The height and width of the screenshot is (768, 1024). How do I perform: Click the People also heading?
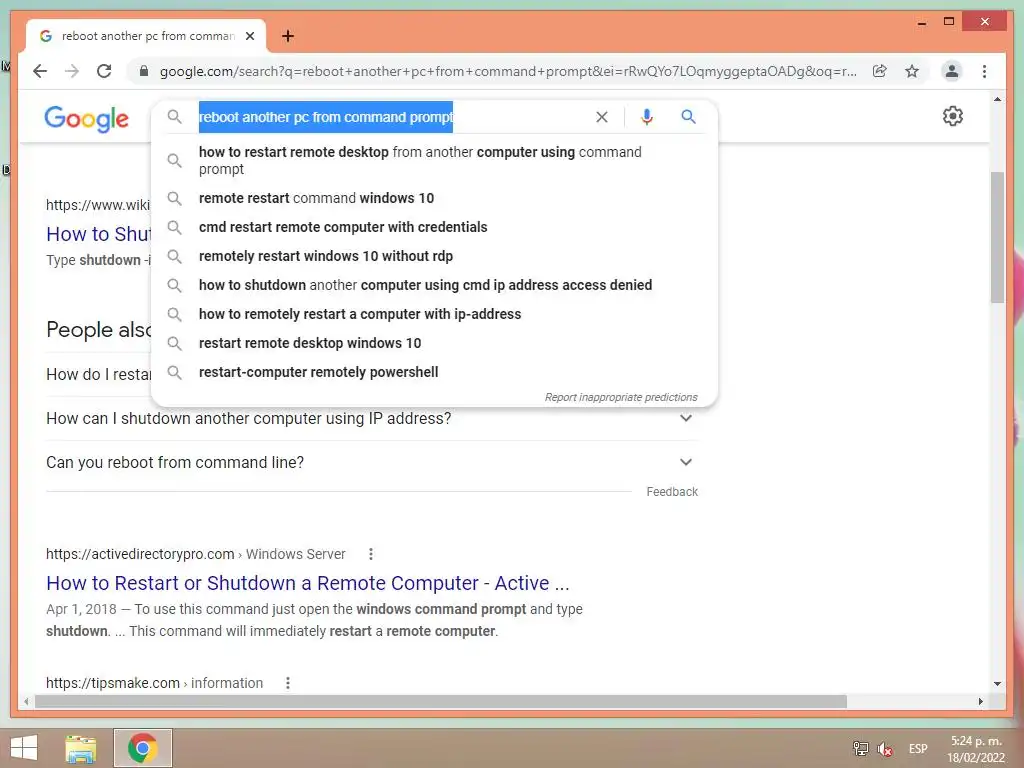pyautogui.click(x=99, y=330)
